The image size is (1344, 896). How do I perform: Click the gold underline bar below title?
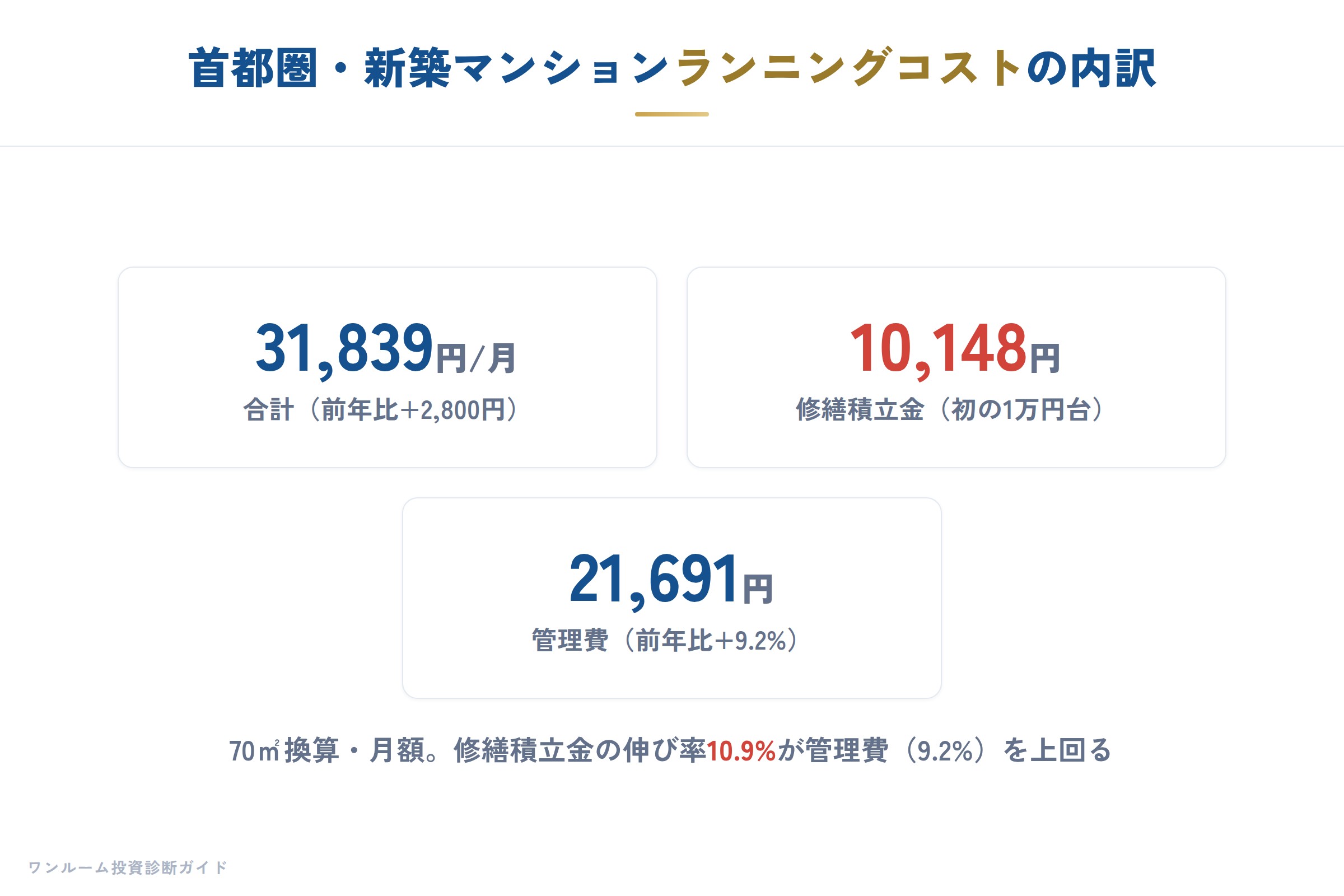click(x=672, y=114)
